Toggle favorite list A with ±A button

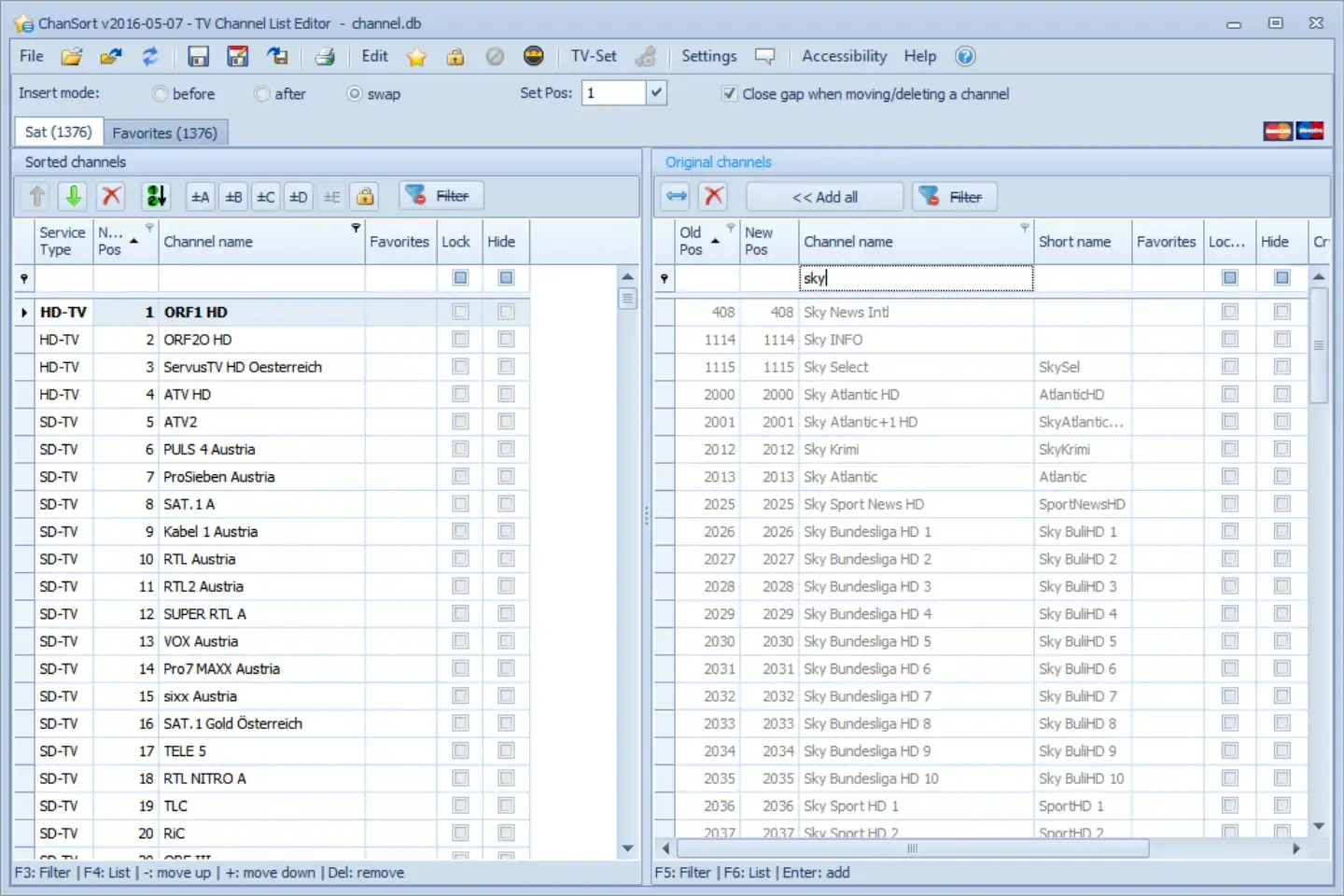click(201, 197)
